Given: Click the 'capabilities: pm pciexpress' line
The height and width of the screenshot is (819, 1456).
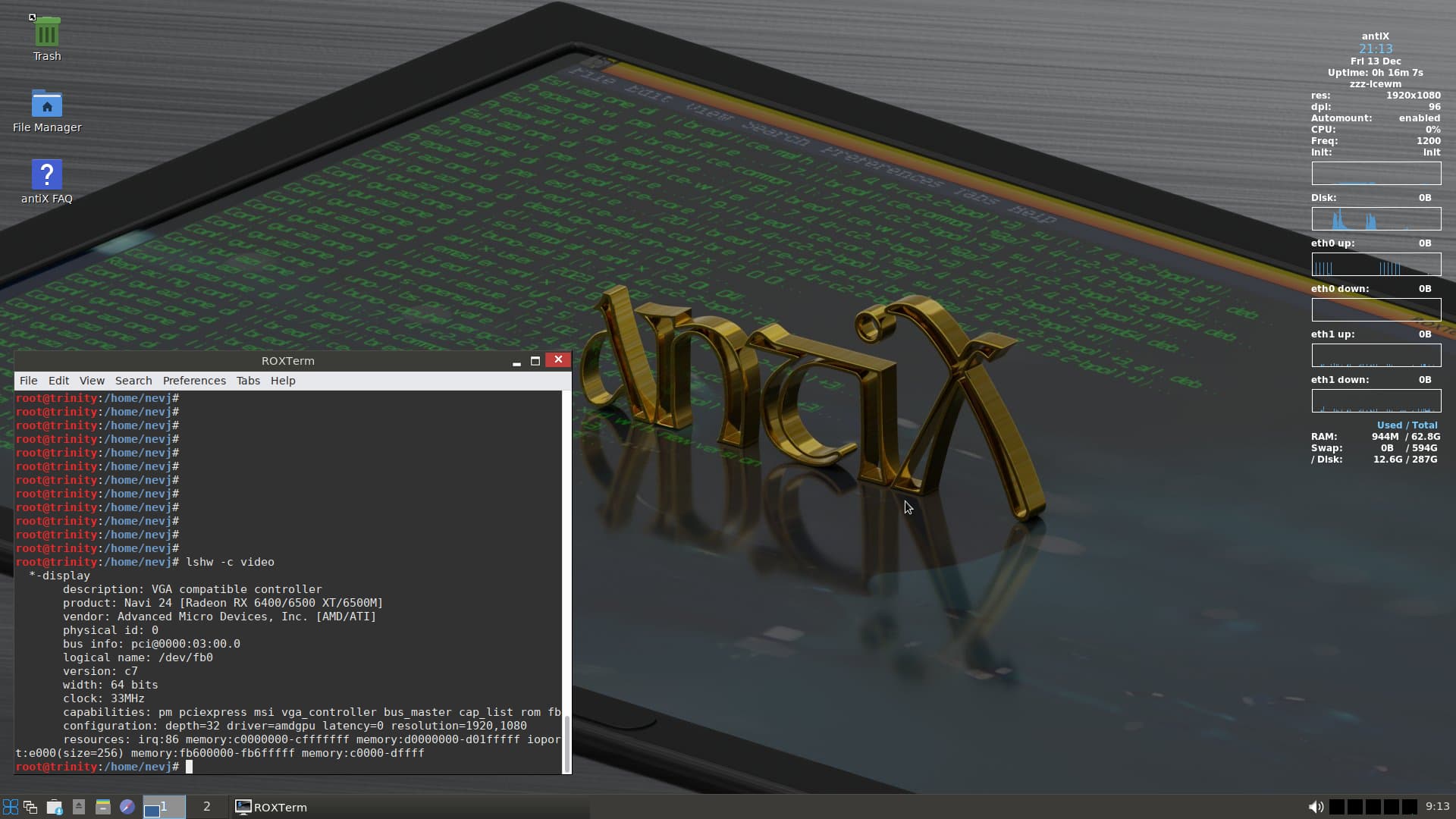Looking at the screenshot, I should (x=312, y=712).
